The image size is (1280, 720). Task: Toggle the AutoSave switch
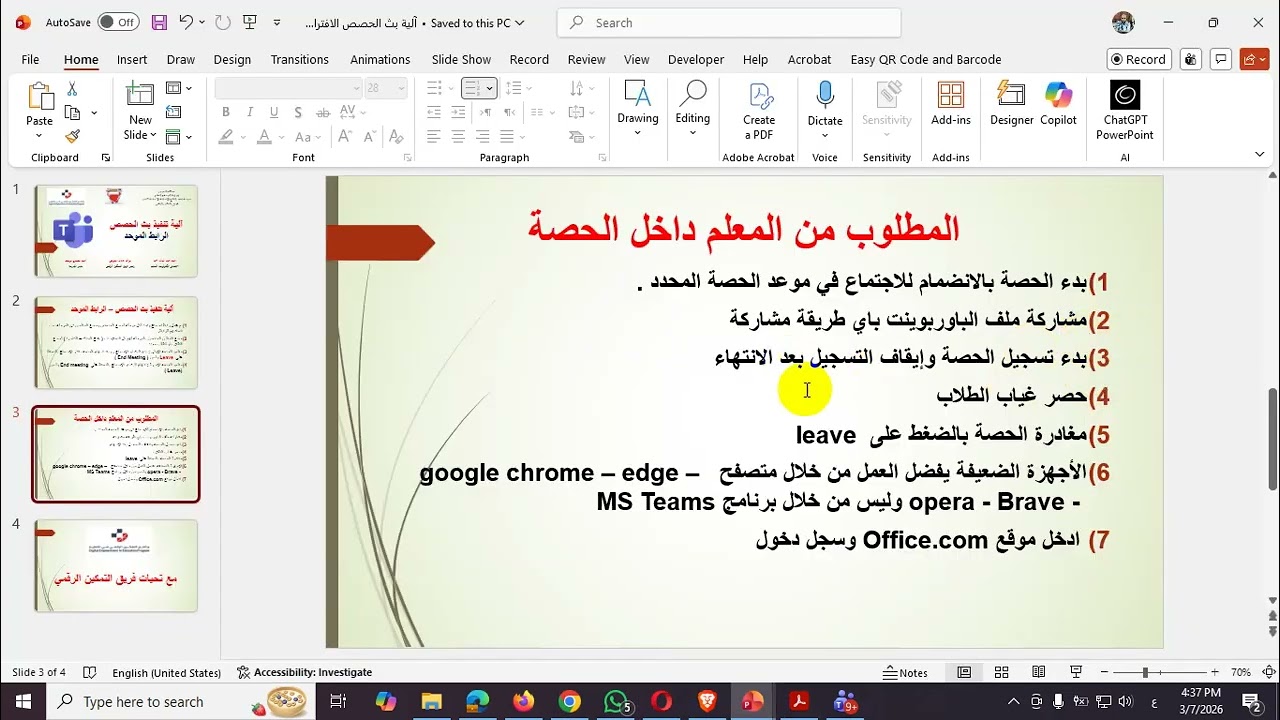(x=119, y=22)
